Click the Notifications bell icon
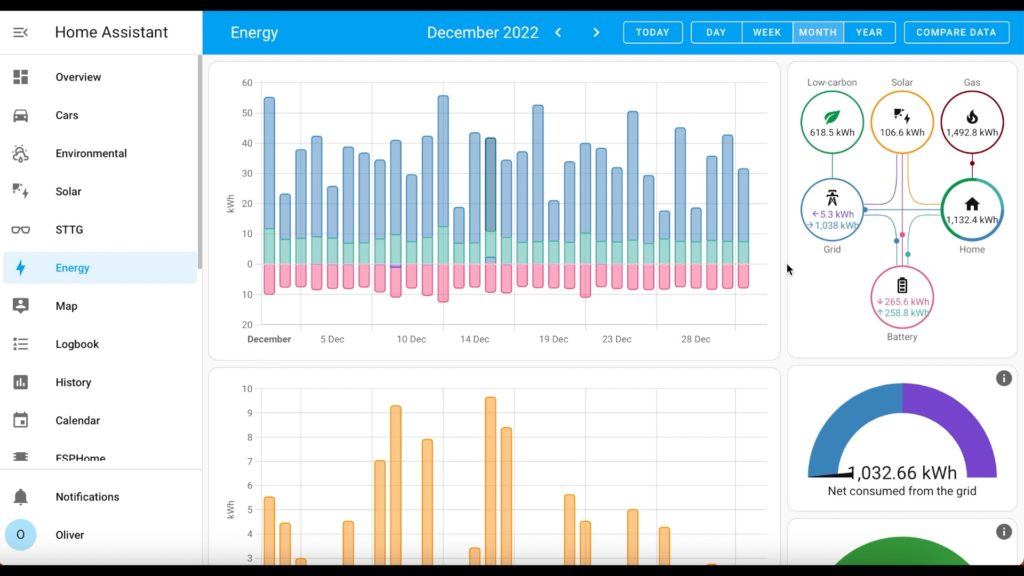Viewport: 1024px width, 576px height. point(20,497)
